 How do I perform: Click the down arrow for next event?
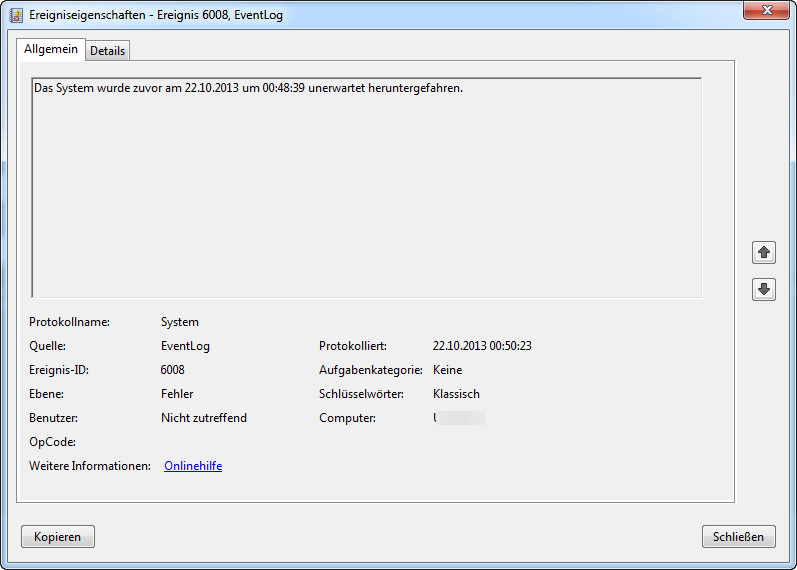point(764,289)
